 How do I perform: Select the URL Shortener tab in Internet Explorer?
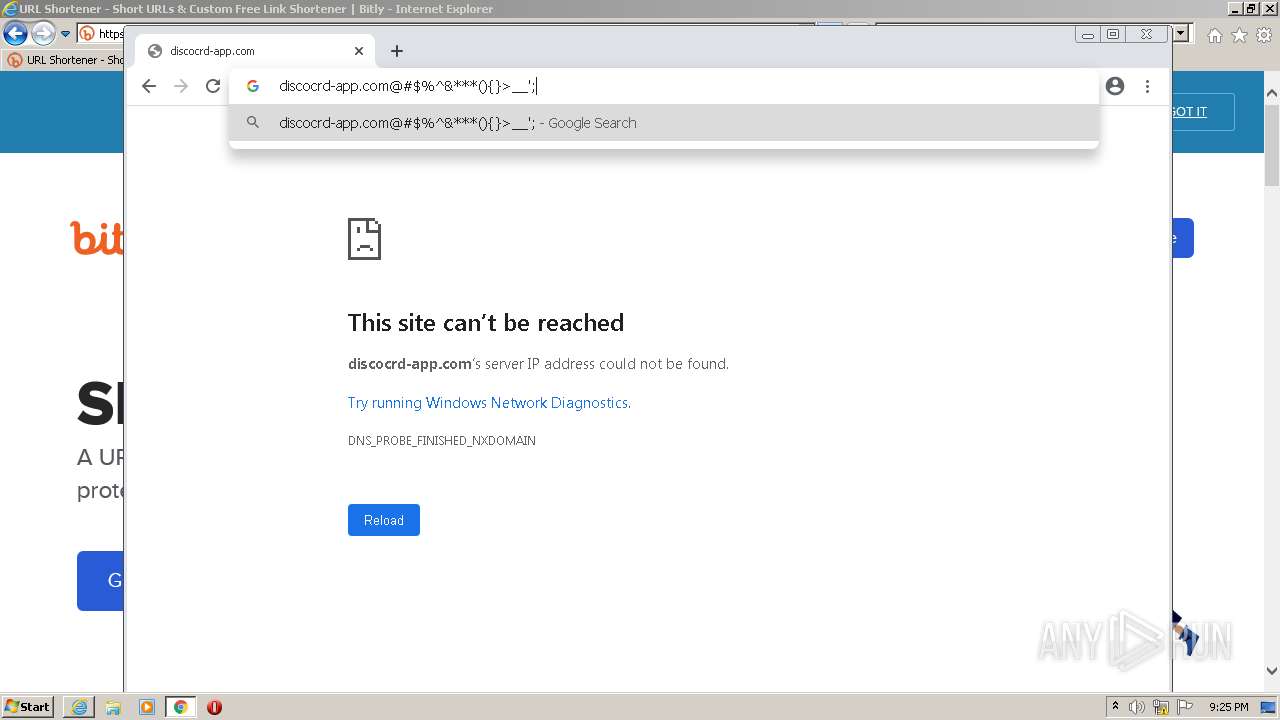[65, 60]
